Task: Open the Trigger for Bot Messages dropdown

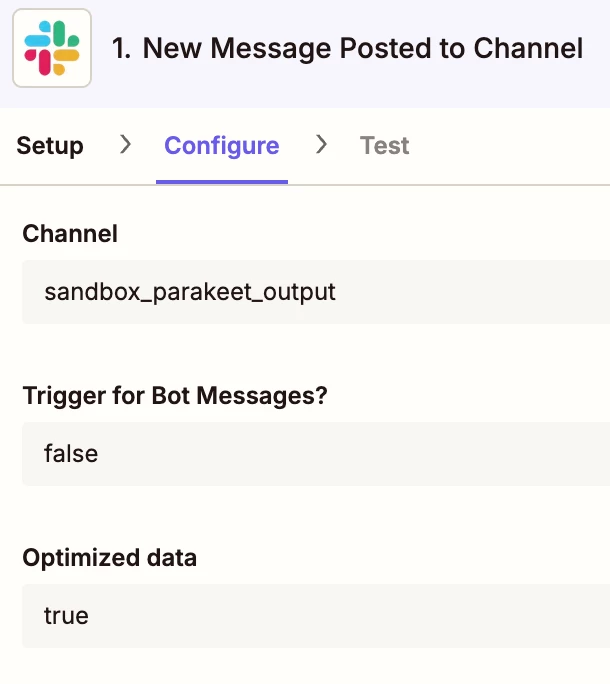Action: pyautogui.click(x=316, y=454)
